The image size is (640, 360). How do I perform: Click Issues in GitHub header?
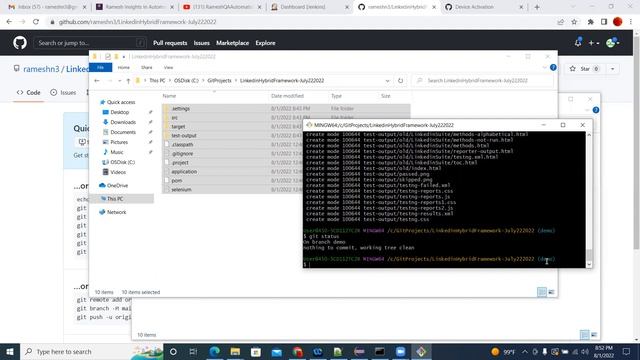[202, 43]
